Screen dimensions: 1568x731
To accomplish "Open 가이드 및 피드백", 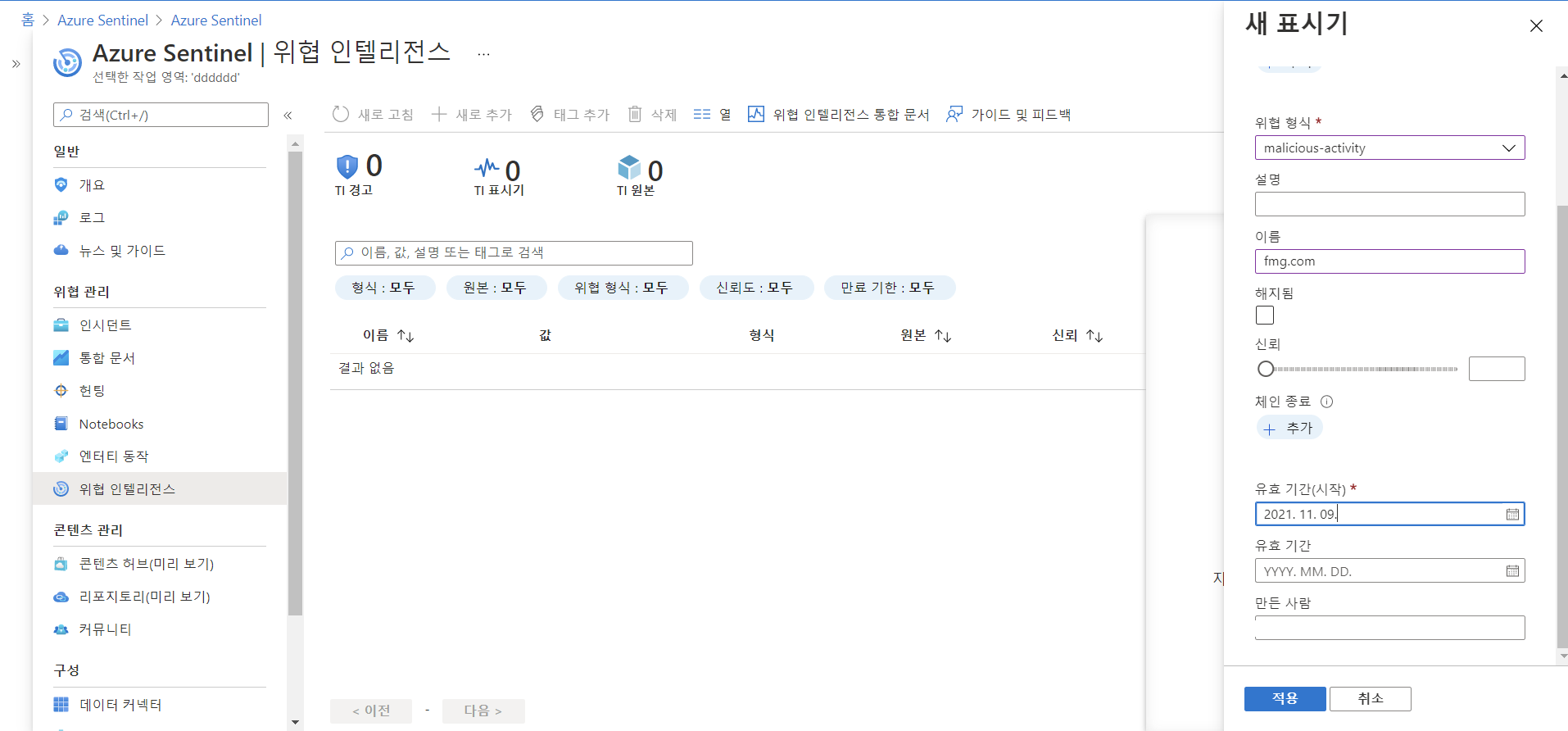I will point(1008,115).
